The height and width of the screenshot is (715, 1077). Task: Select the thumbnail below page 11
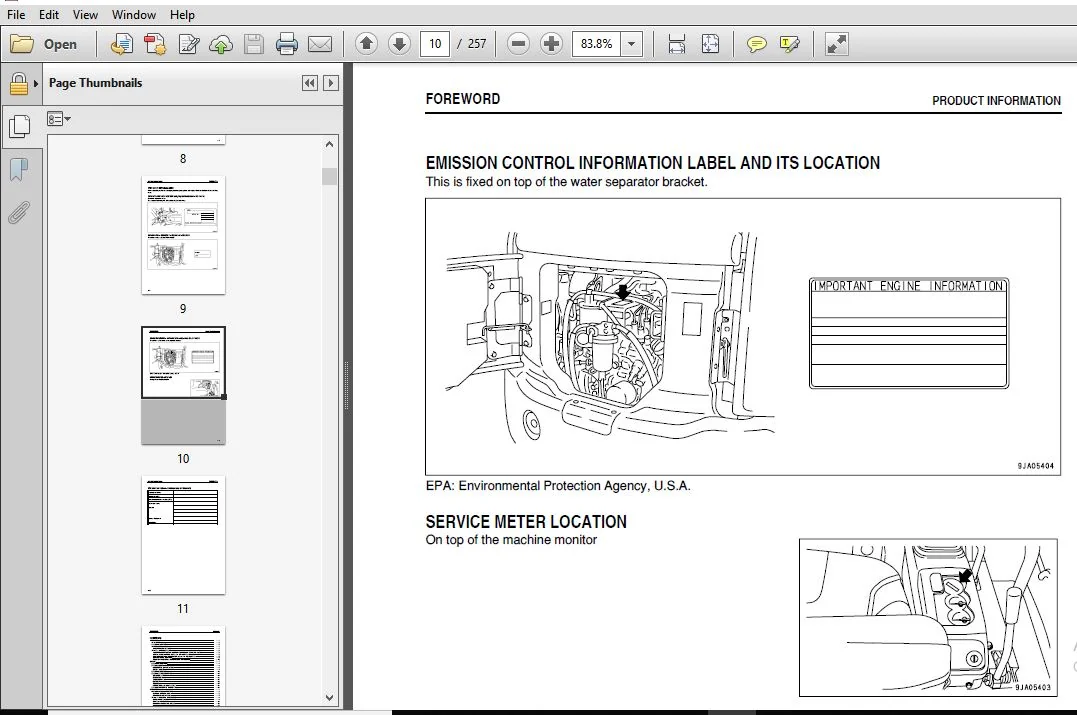coord(183,666)
